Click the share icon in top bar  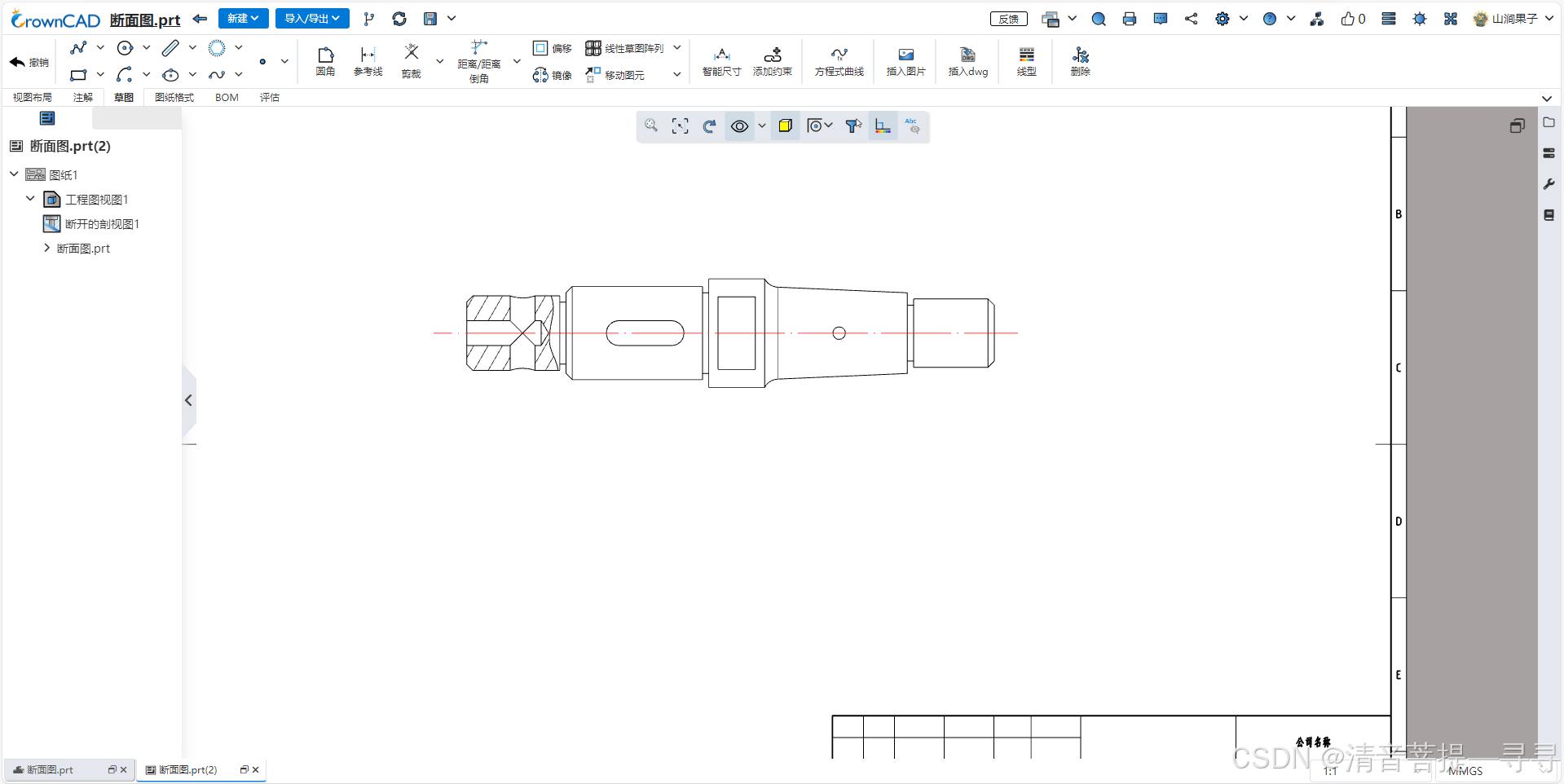coord(1192,19)
